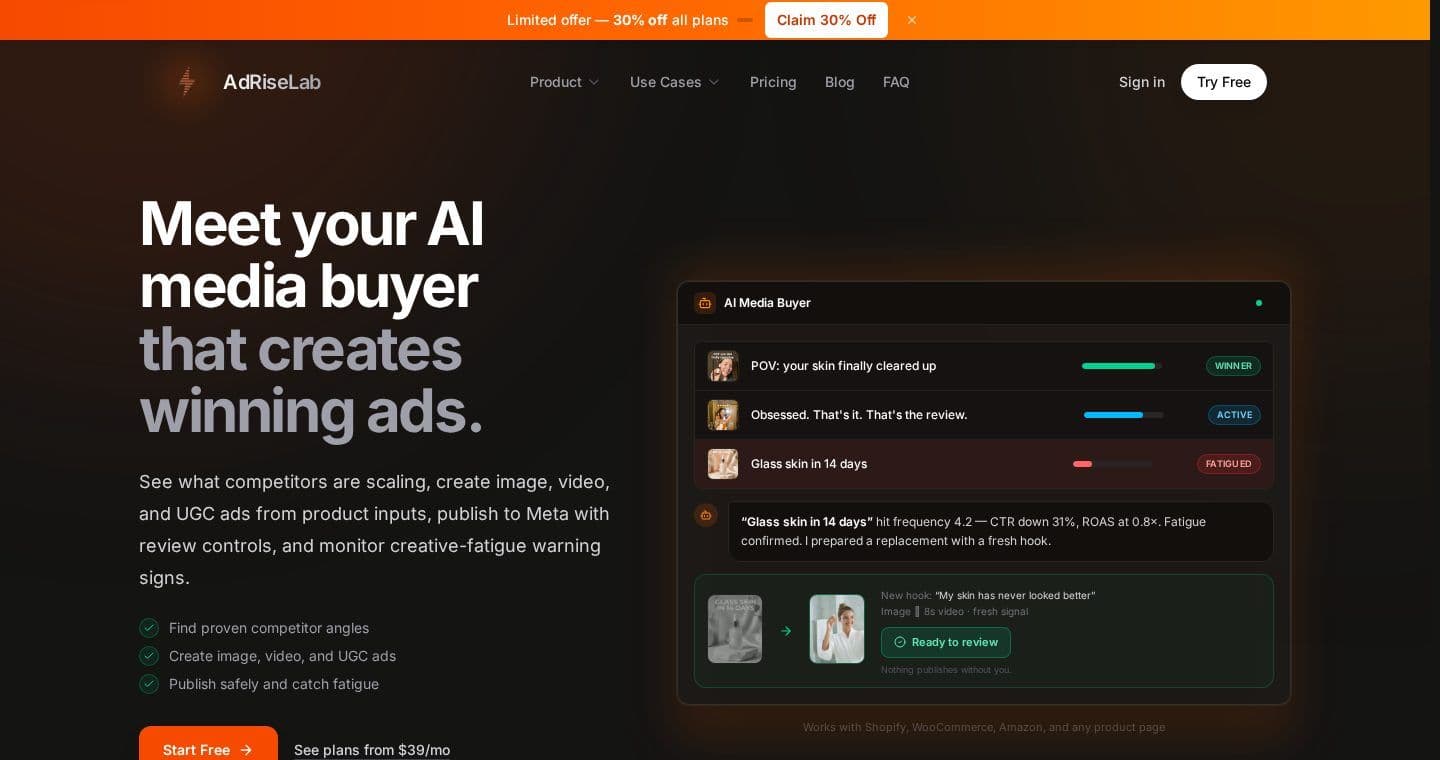Click the robot avatar beside the fatigue message
Viewport: 1440px width, 760px height.
pyautogui.click(x=706, y=515)
